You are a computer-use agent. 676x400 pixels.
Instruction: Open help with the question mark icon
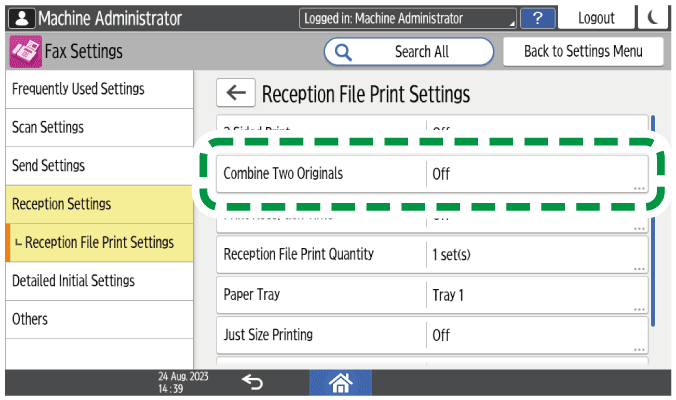[539, 18]
